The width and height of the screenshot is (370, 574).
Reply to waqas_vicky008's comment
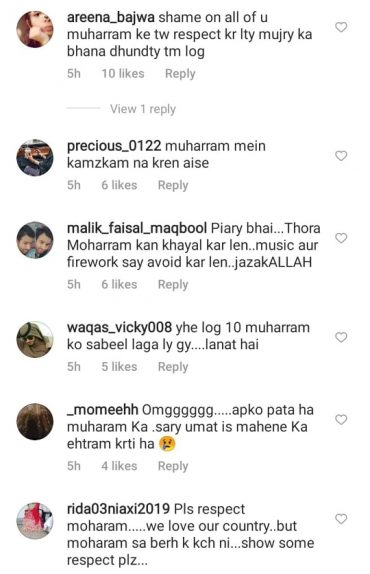(173, 367)
